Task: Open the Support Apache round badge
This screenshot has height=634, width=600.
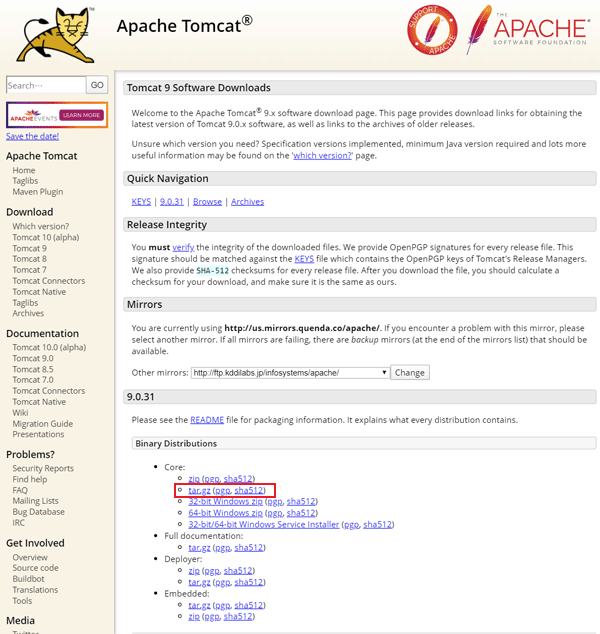Action: pyautogui.click(x=432, y=30)
